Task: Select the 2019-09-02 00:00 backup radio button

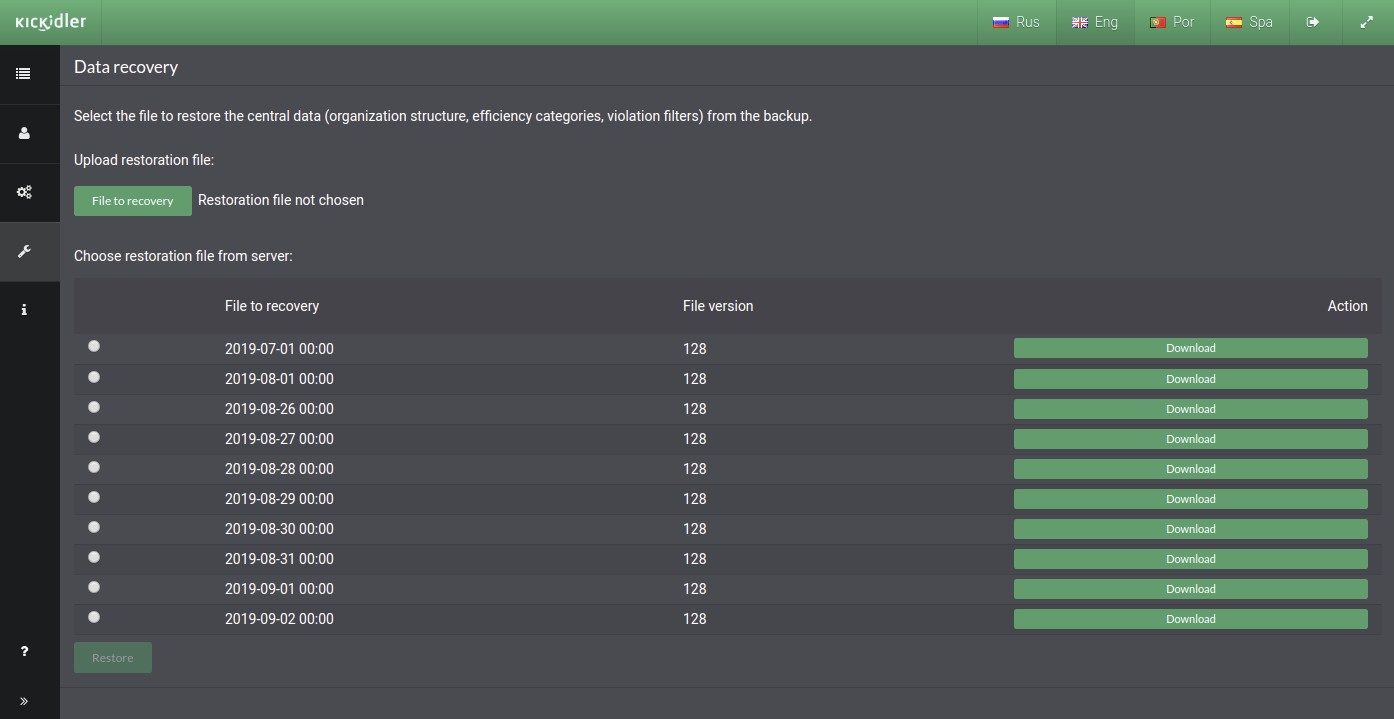Action: point(94,617)
